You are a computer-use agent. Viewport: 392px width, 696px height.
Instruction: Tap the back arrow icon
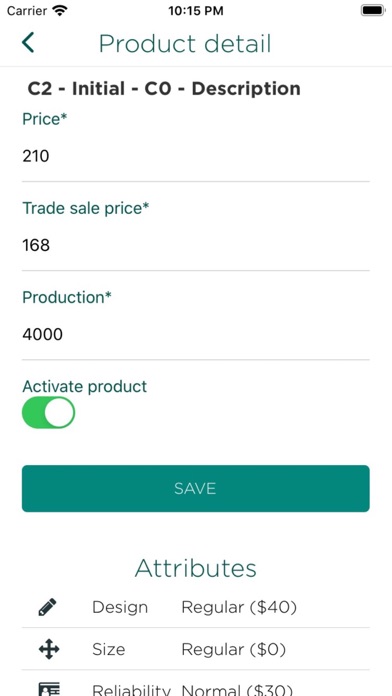[x=28, y=43]
